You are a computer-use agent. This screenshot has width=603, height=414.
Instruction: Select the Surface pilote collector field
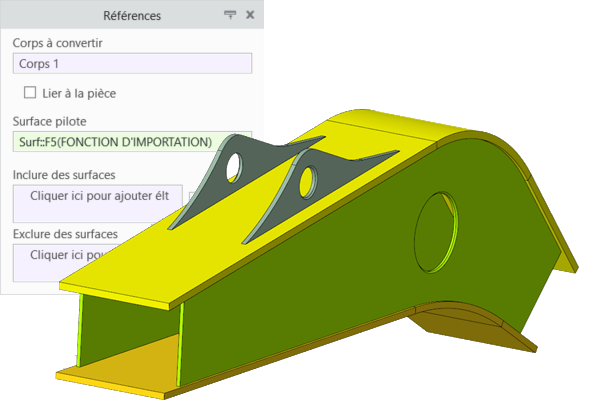coord(132,141)
